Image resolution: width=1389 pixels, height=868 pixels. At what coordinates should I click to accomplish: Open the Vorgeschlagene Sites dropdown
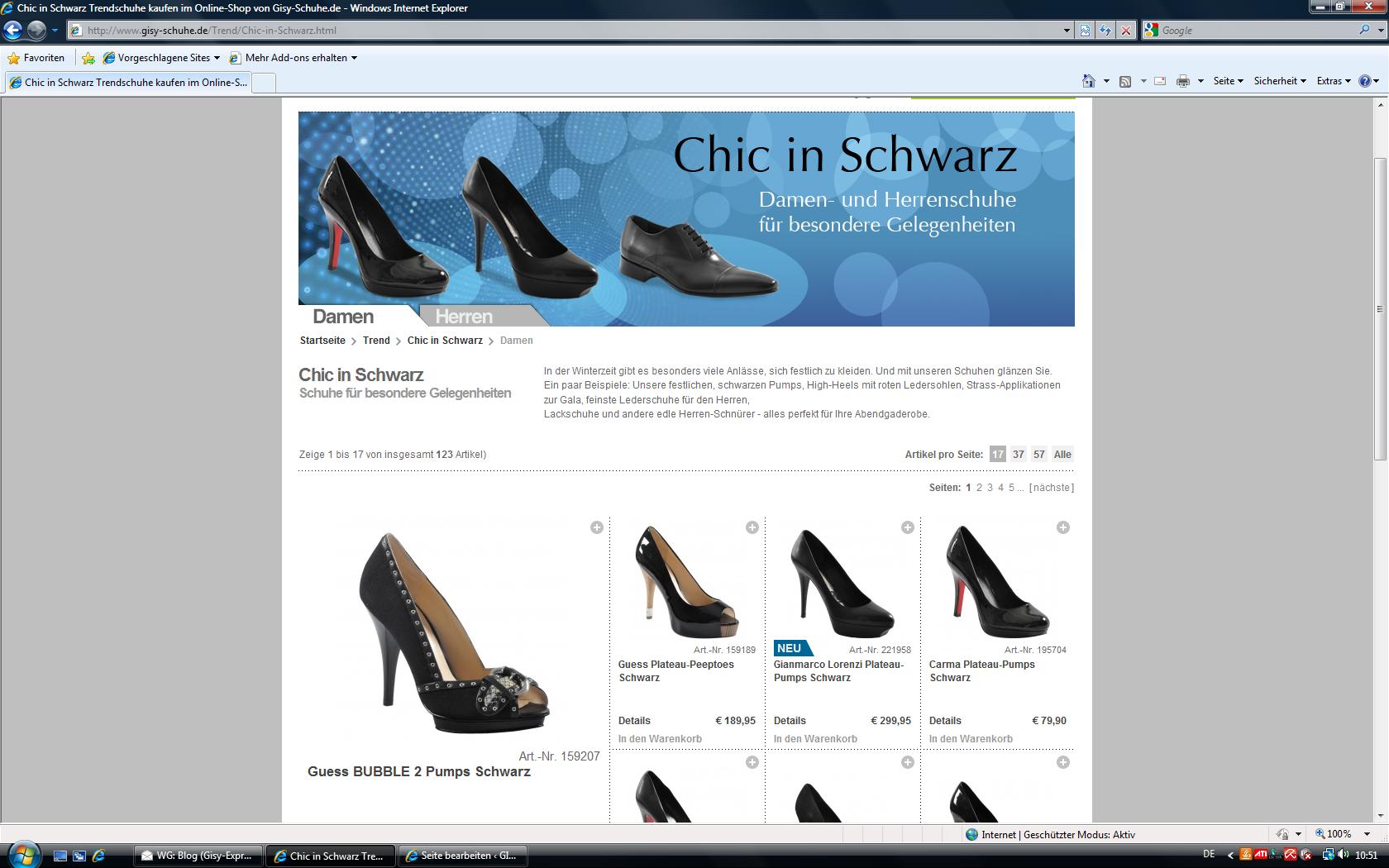[x=217, y=58]
